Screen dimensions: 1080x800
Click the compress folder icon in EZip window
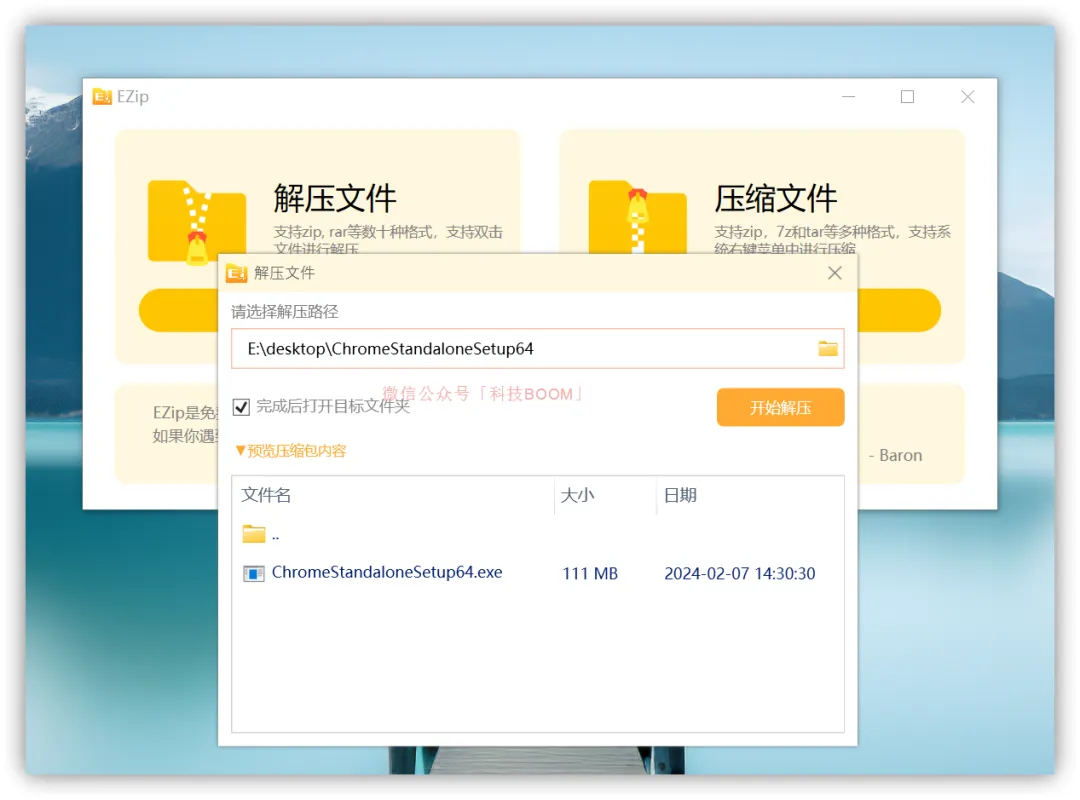pyautogui.click(x=638, y=217)
